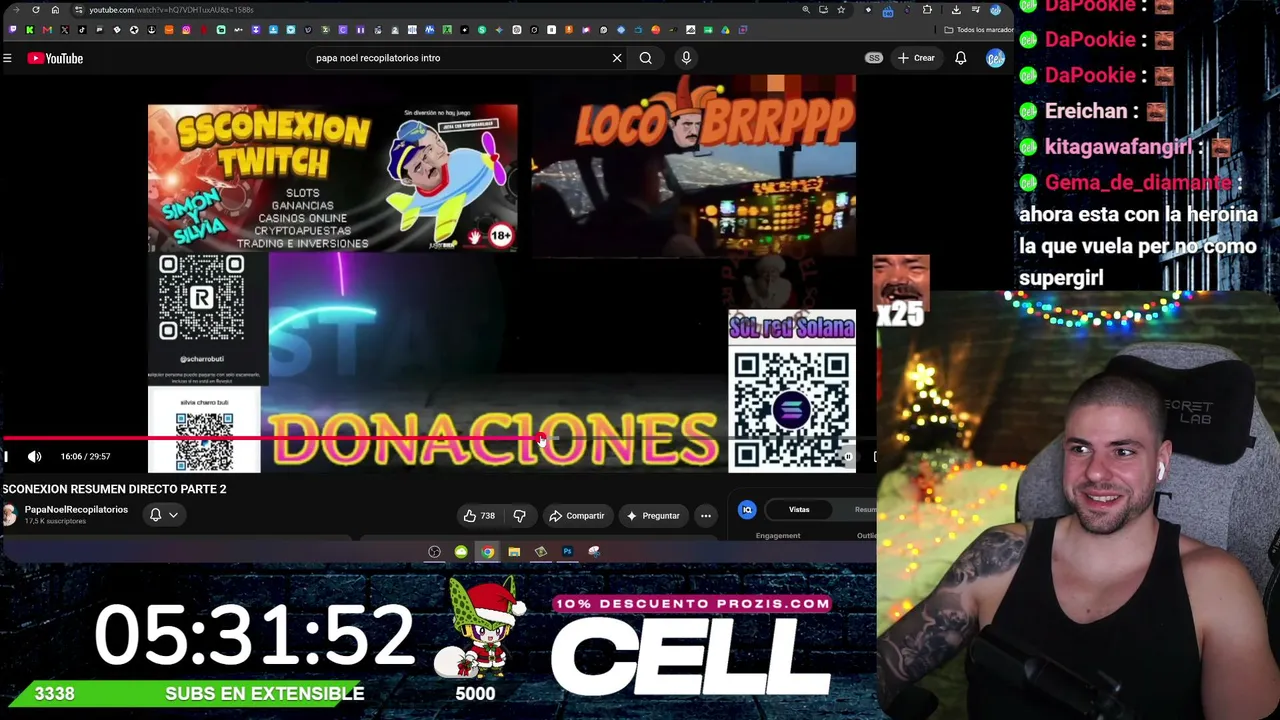Click the 'SUBS EN EXTENSIBLE' label

tap(265, 694)
